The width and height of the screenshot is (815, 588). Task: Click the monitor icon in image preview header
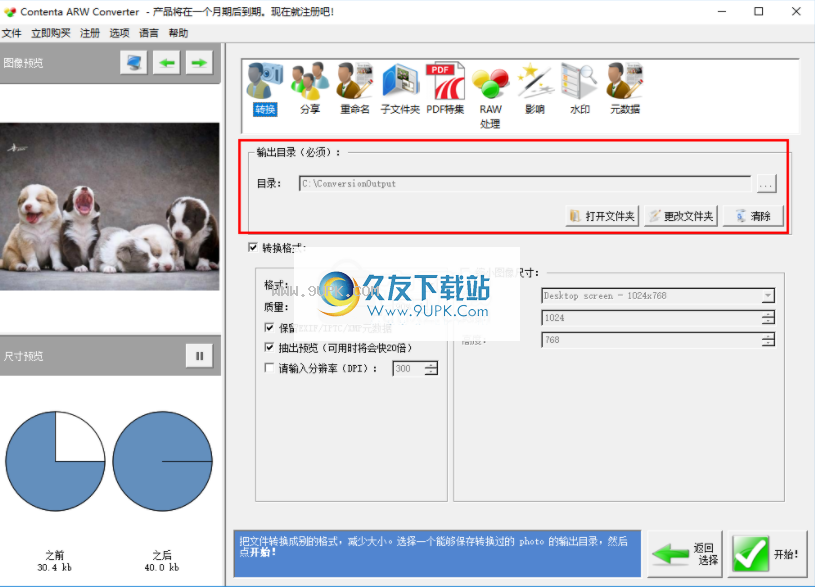[x=134, y=63]
